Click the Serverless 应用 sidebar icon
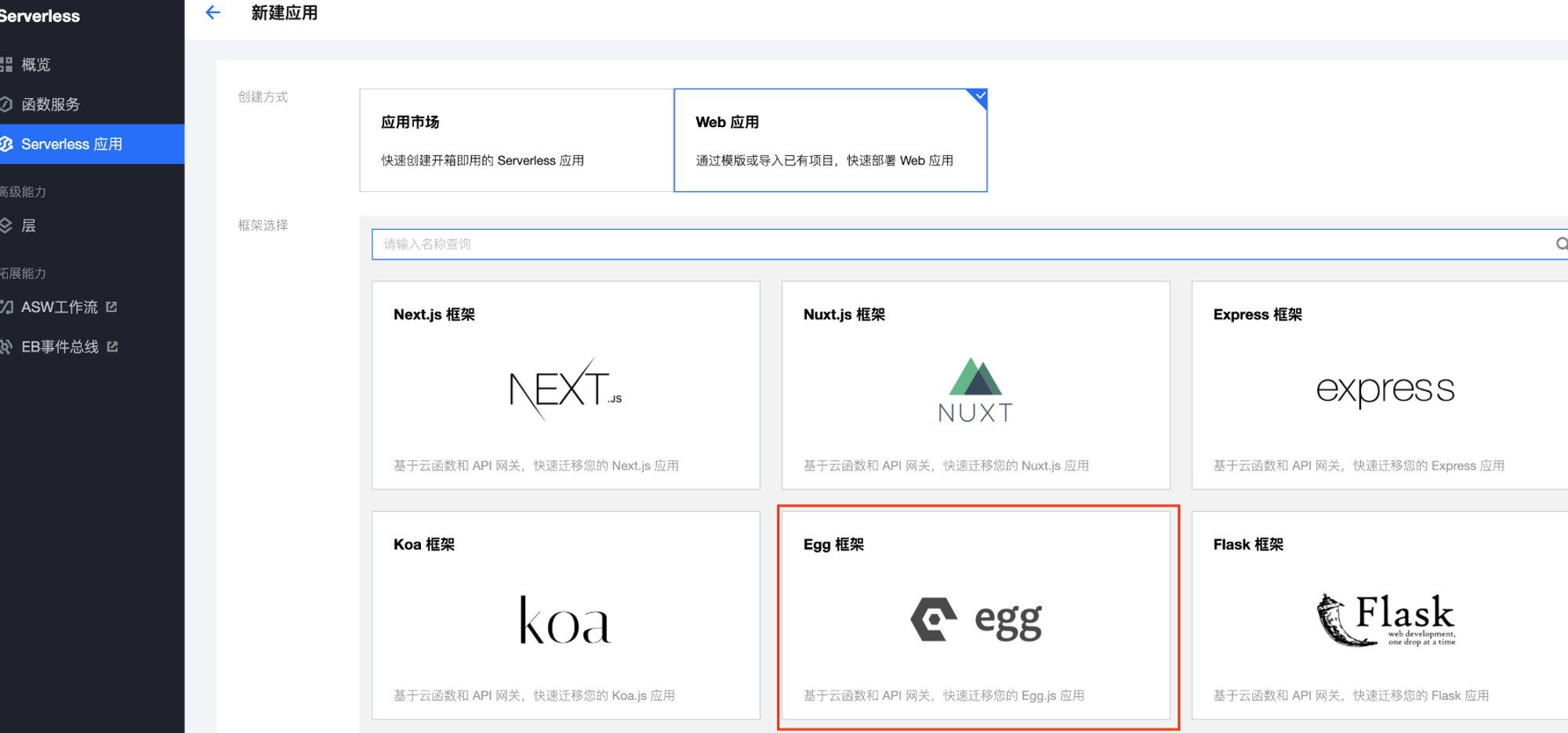Viewport: 1568px width, 733px height. (6, 144)
